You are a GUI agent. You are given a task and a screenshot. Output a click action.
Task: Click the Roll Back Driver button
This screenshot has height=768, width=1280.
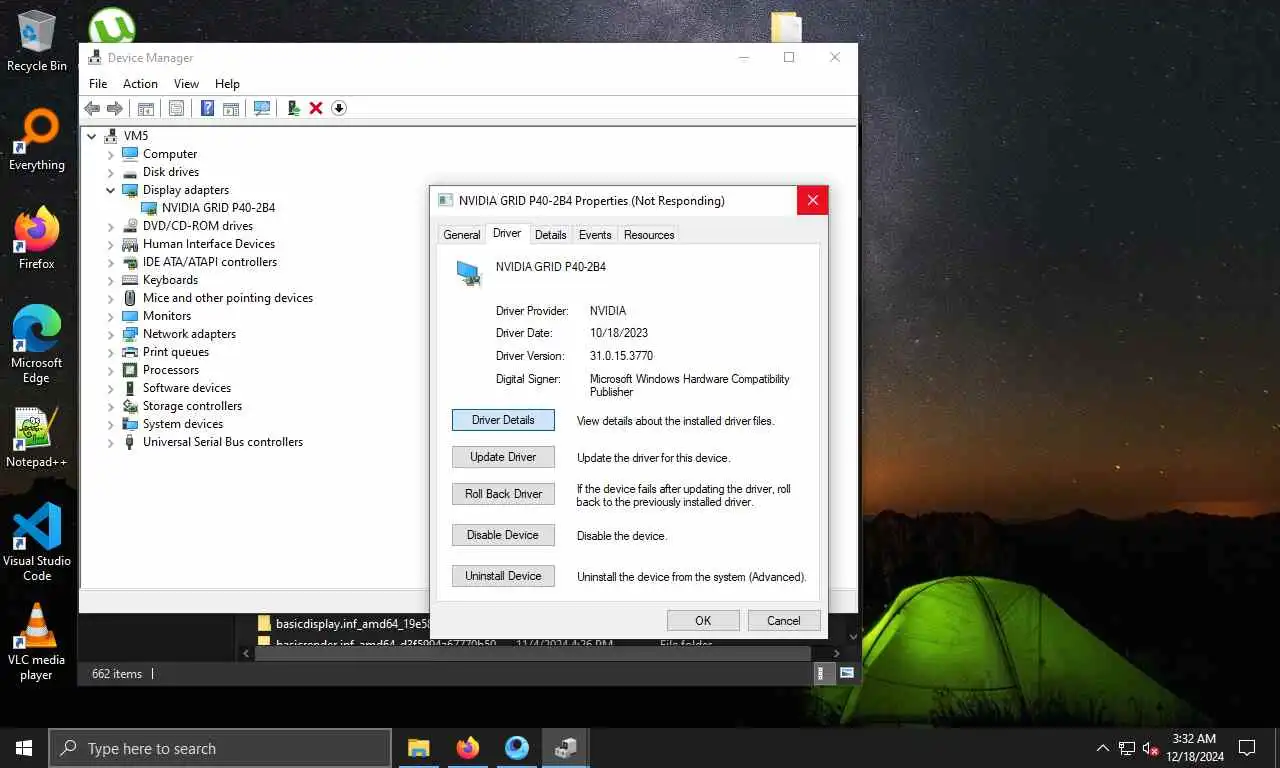point(503,494)
